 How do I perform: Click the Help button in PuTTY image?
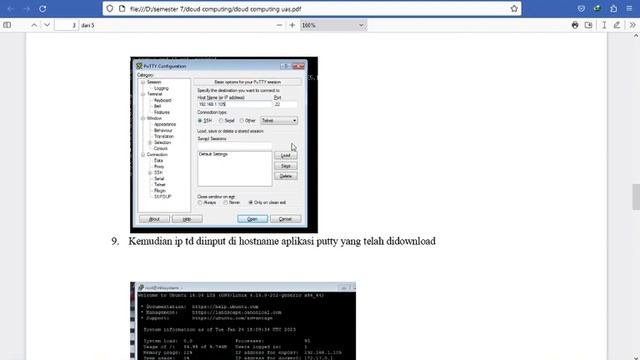coord(187,219)
